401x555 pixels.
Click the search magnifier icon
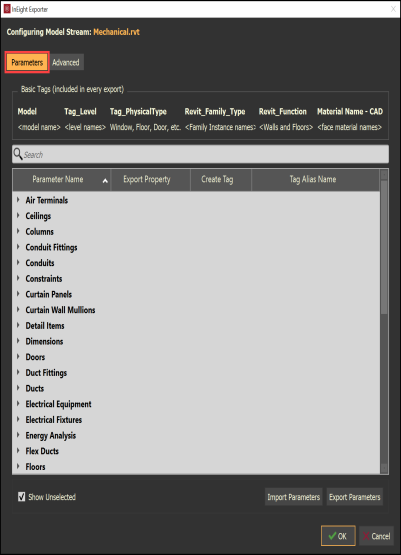click(18, 154)
